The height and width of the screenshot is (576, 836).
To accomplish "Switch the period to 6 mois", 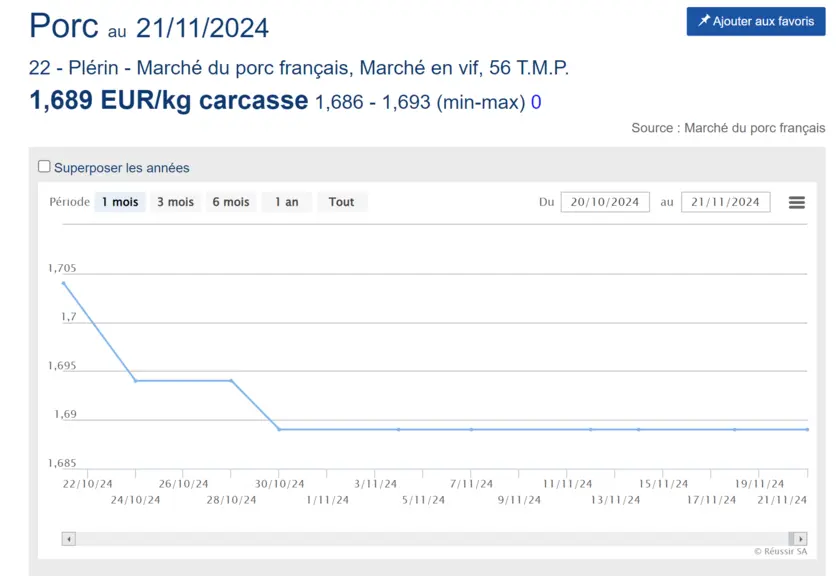I will [231, 202].
